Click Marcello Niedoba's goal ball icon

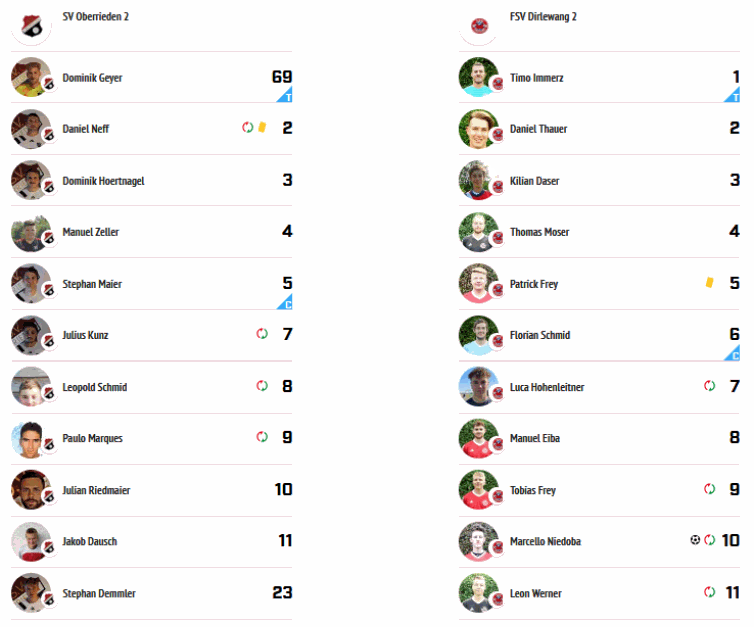695,539
